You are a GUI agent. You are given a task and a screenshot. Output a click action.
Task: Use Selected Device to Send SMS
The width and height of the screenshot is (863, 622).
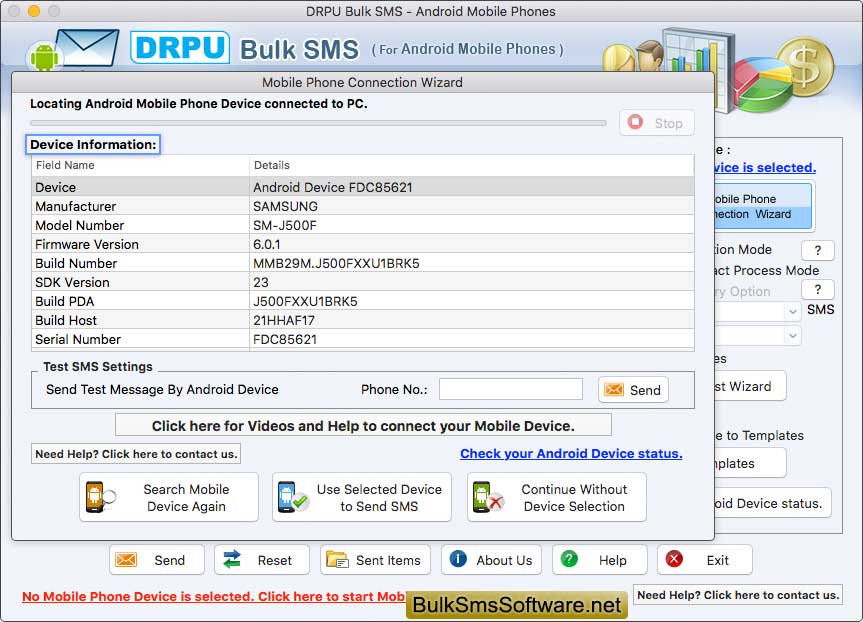pos(362,497)
